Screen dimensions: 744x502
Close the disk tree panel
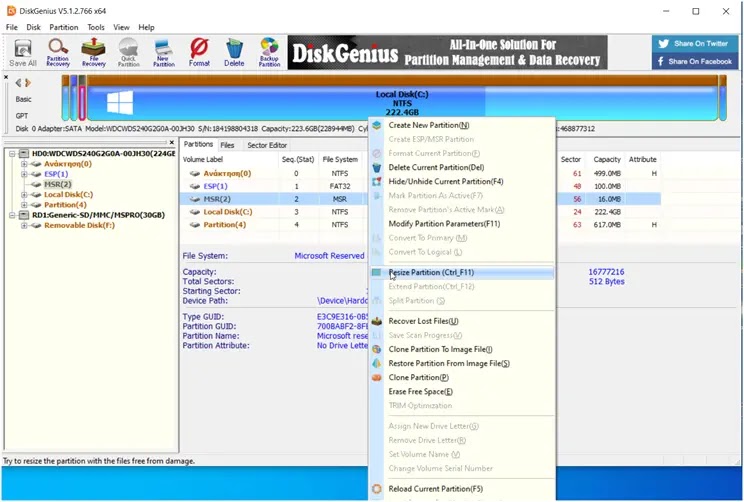172,142
